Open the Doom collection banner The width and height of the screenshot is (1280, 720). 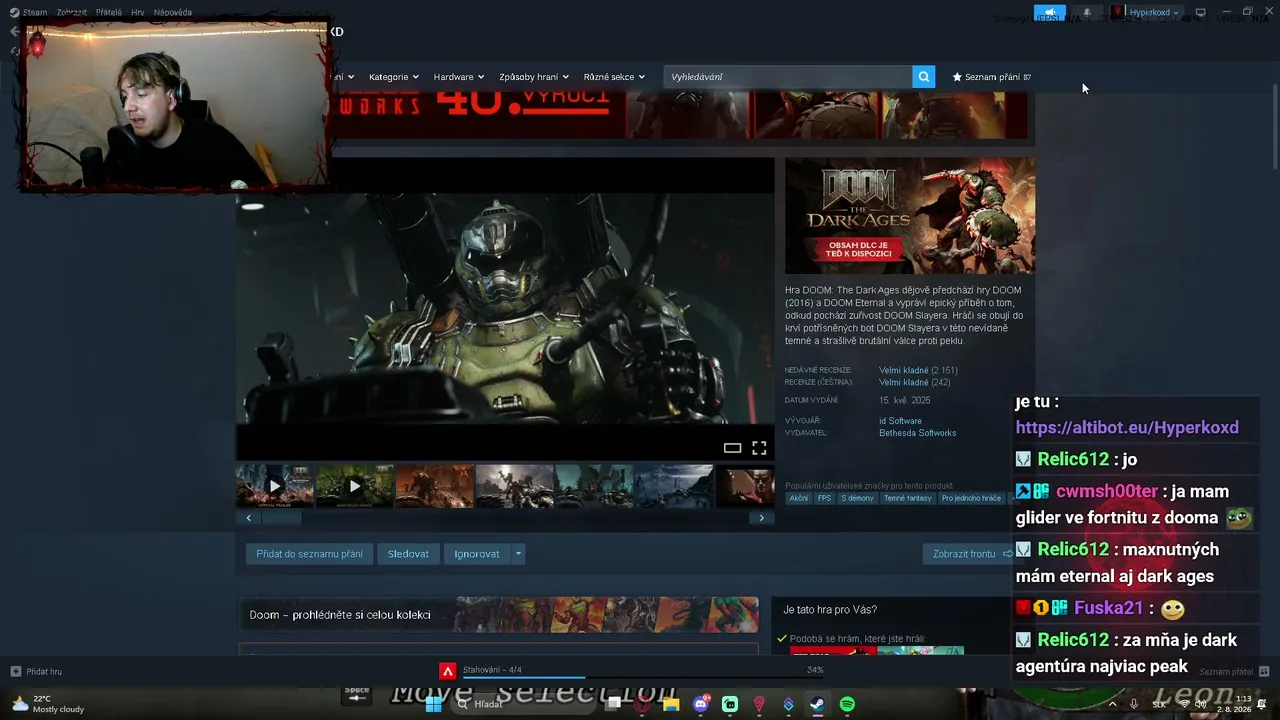click(499, 615)
